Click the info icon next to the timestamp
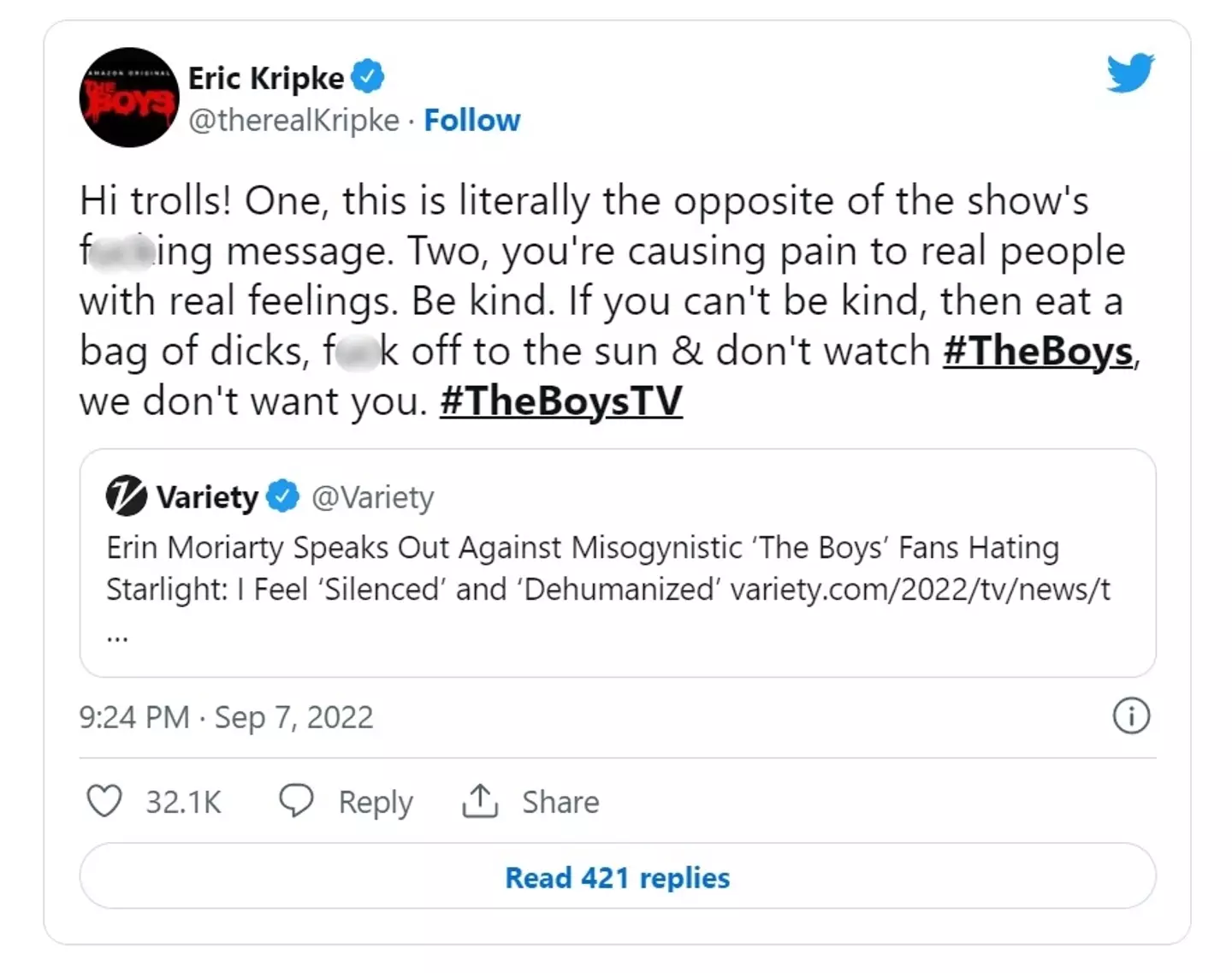 point(1131,716)
